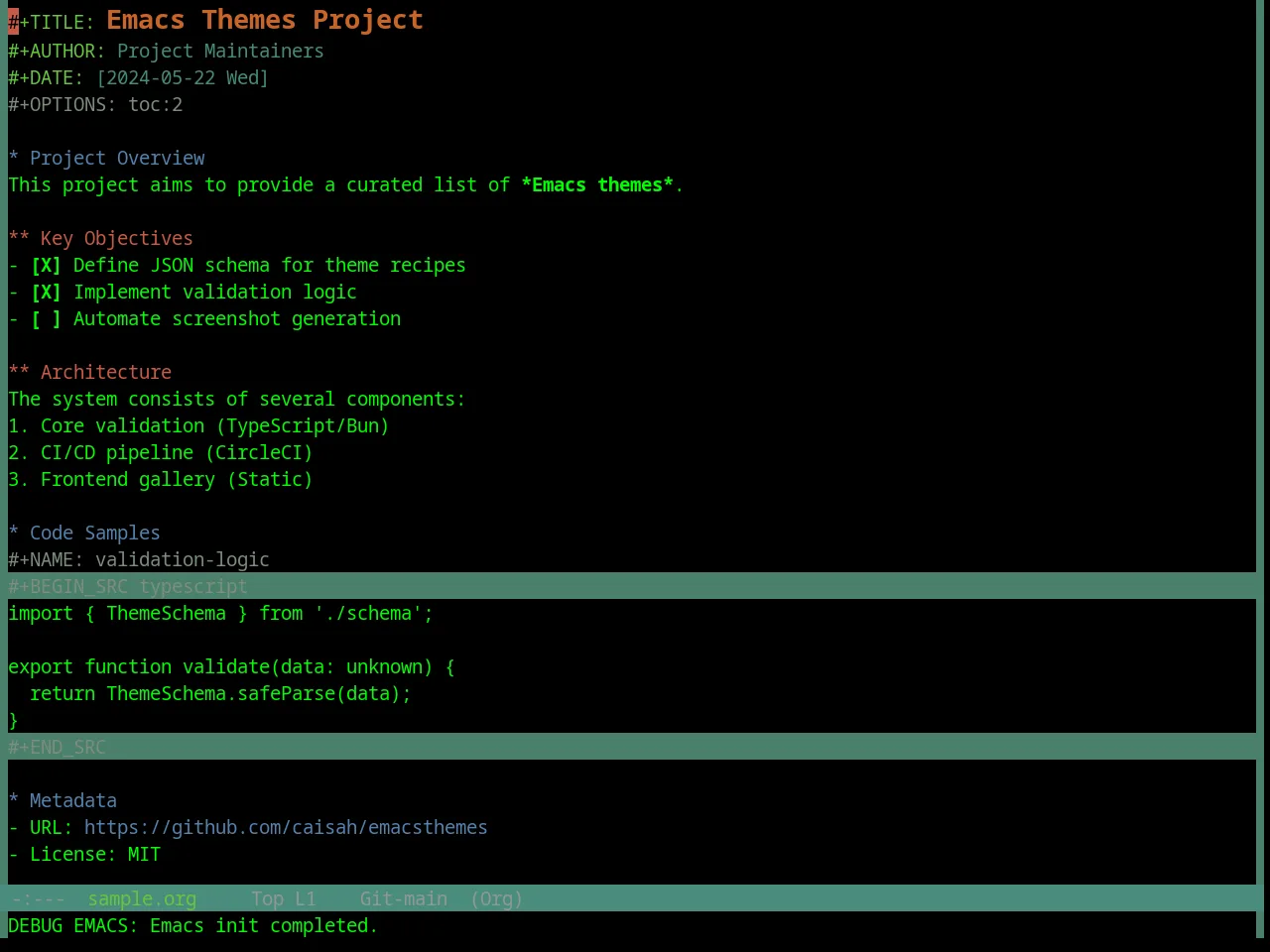The image size is (1270, 952).
Task: Click the import ThemeSchema code line
Action: tap(220, 614)
